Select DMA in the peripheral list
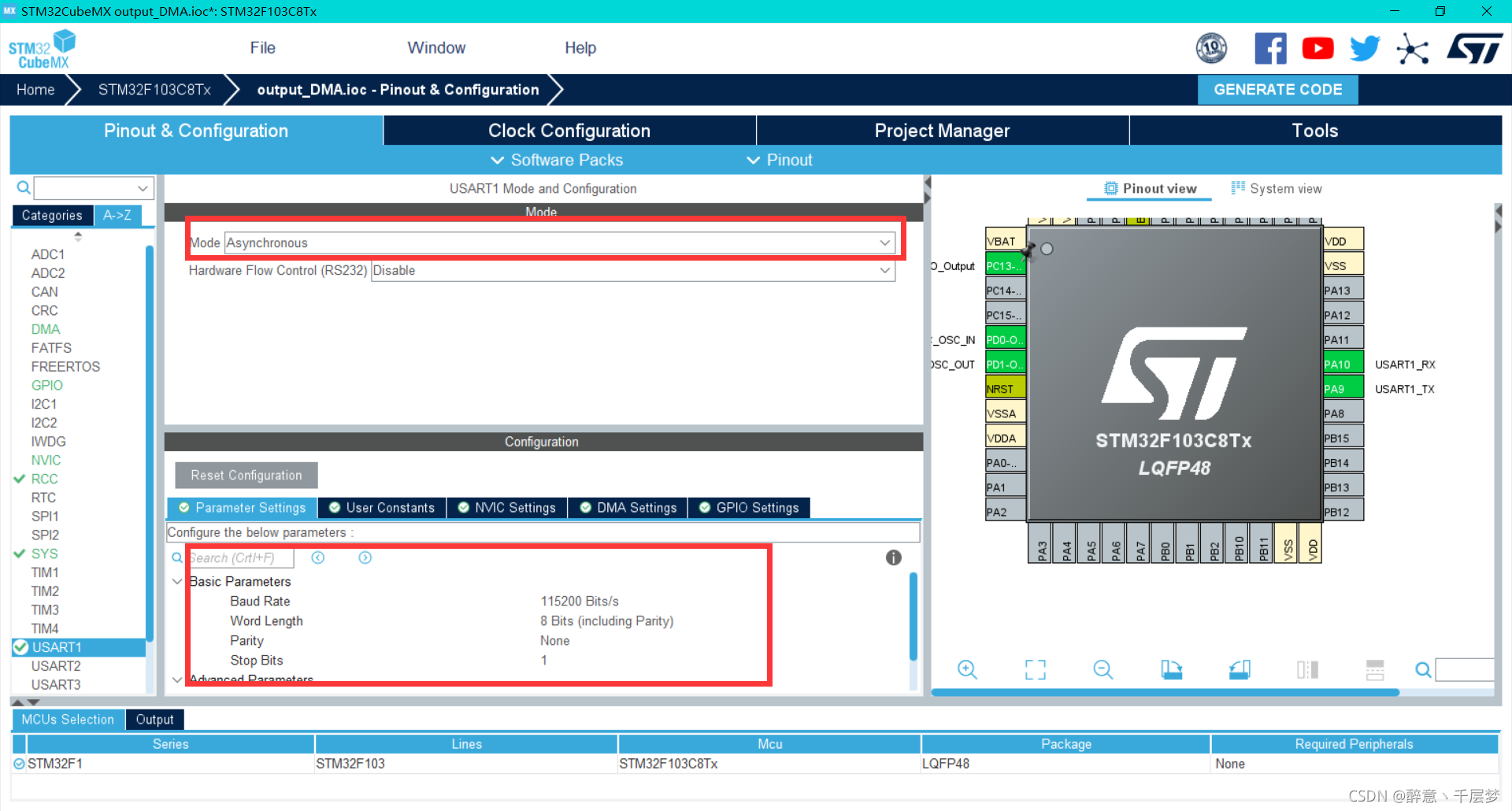Image resolution: width=1512 pixels, height=811 pixels. click(46, 329)
